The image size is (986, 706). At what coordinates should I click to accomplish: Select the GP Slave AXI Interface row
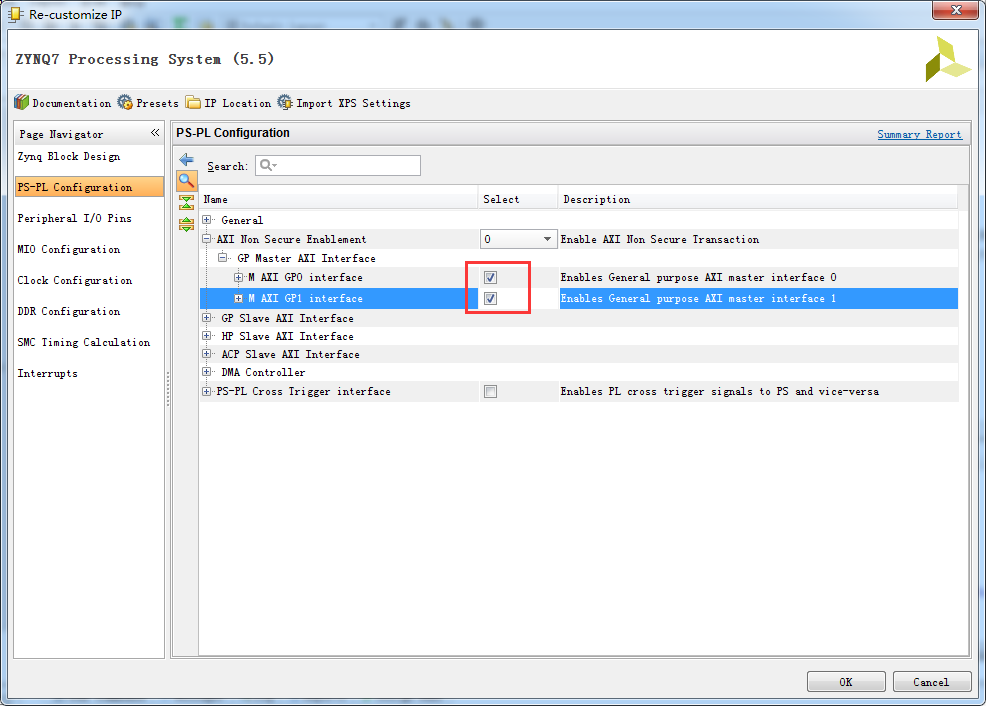(x=579, y=318)
